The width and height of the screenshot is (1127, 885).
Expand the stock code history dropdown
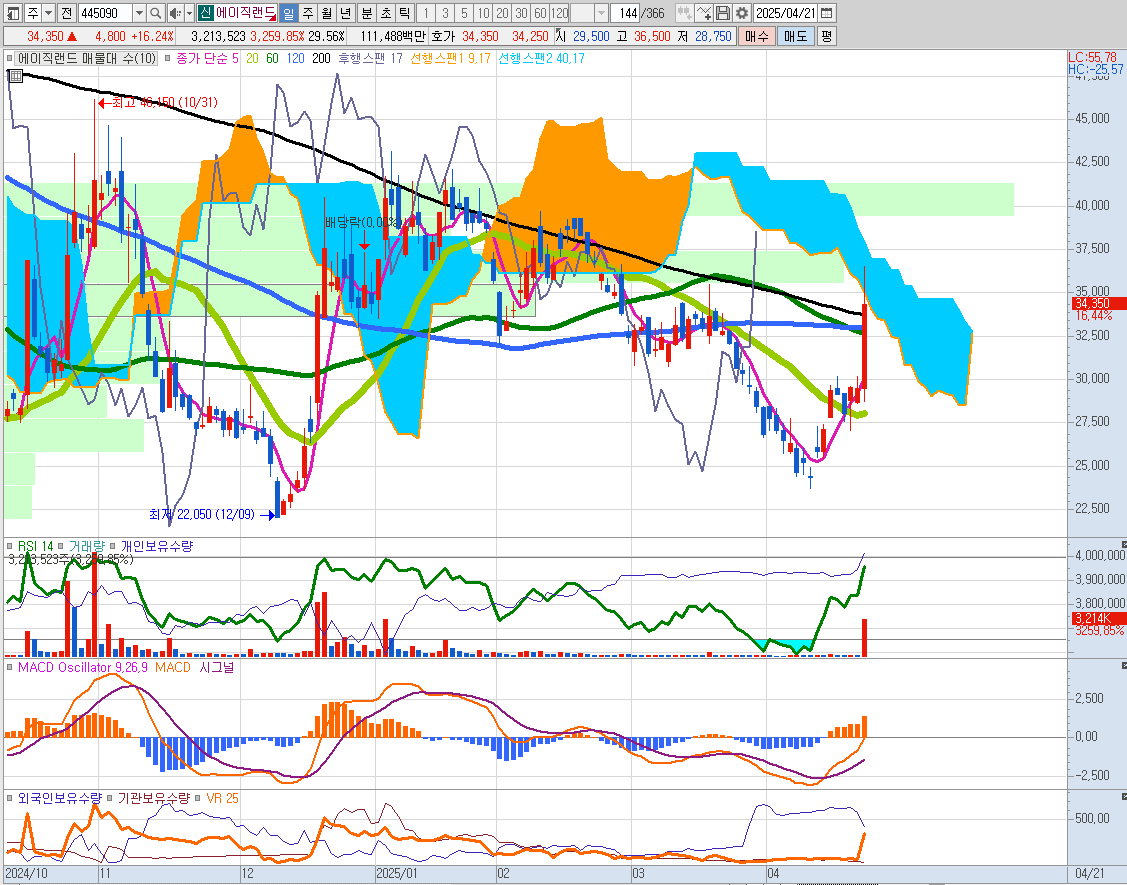pos(139,13)
